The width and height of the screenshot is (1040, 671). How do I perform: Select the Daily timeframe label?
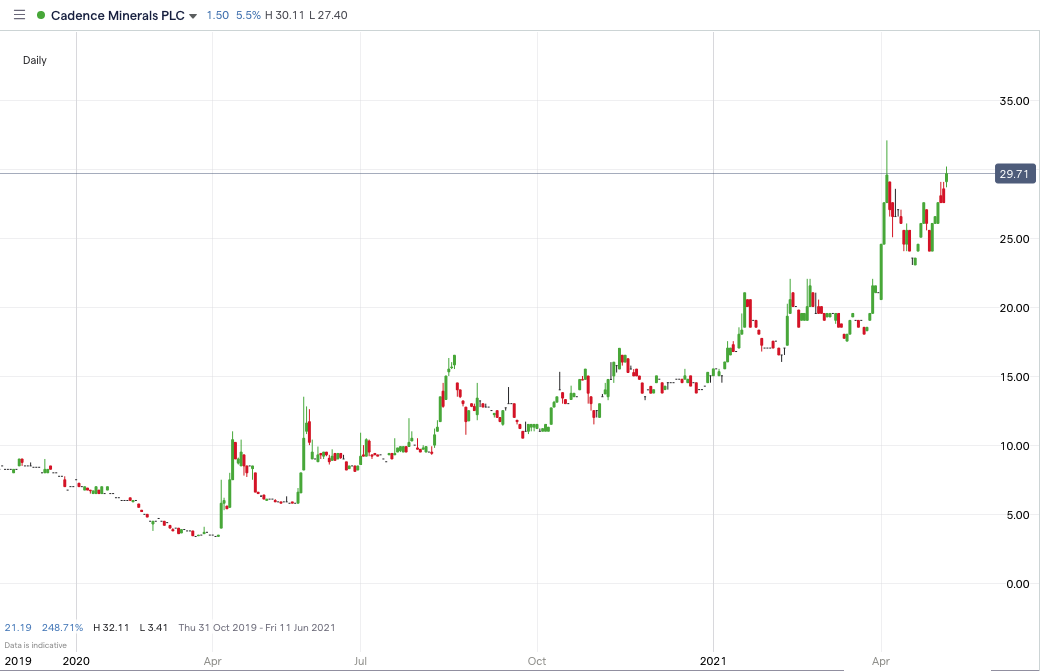(x=35, y=60)
